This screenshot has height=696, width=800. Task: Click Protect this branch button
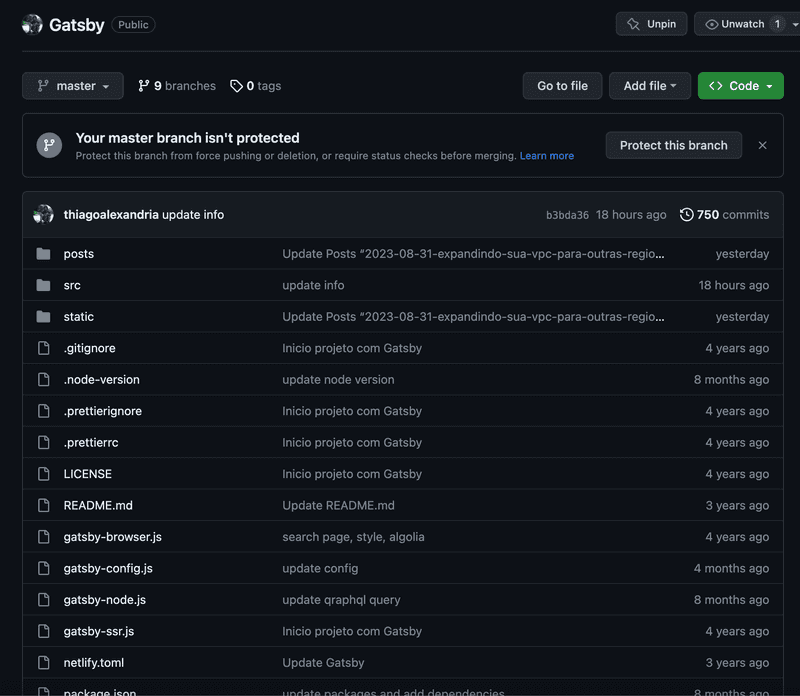[673, 145]
